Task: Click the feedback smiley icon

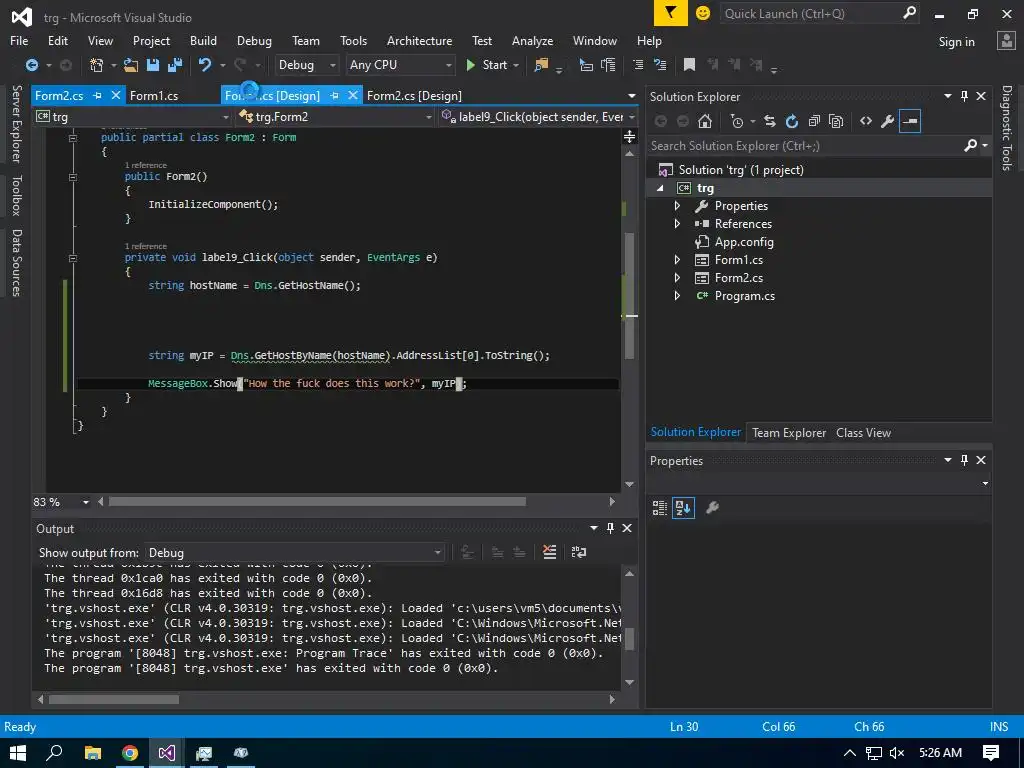Action: (x=703, y=13)
